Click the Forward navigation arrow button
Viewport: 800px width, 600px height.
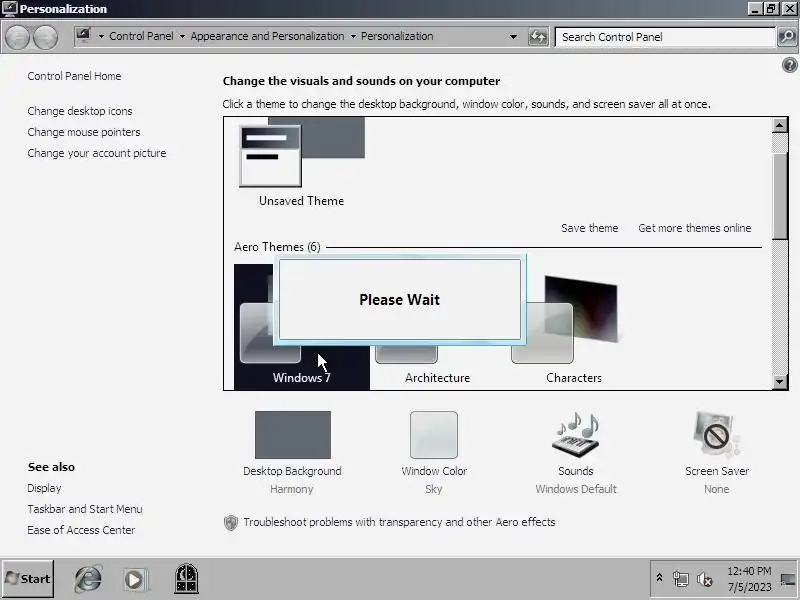(45, 37)
